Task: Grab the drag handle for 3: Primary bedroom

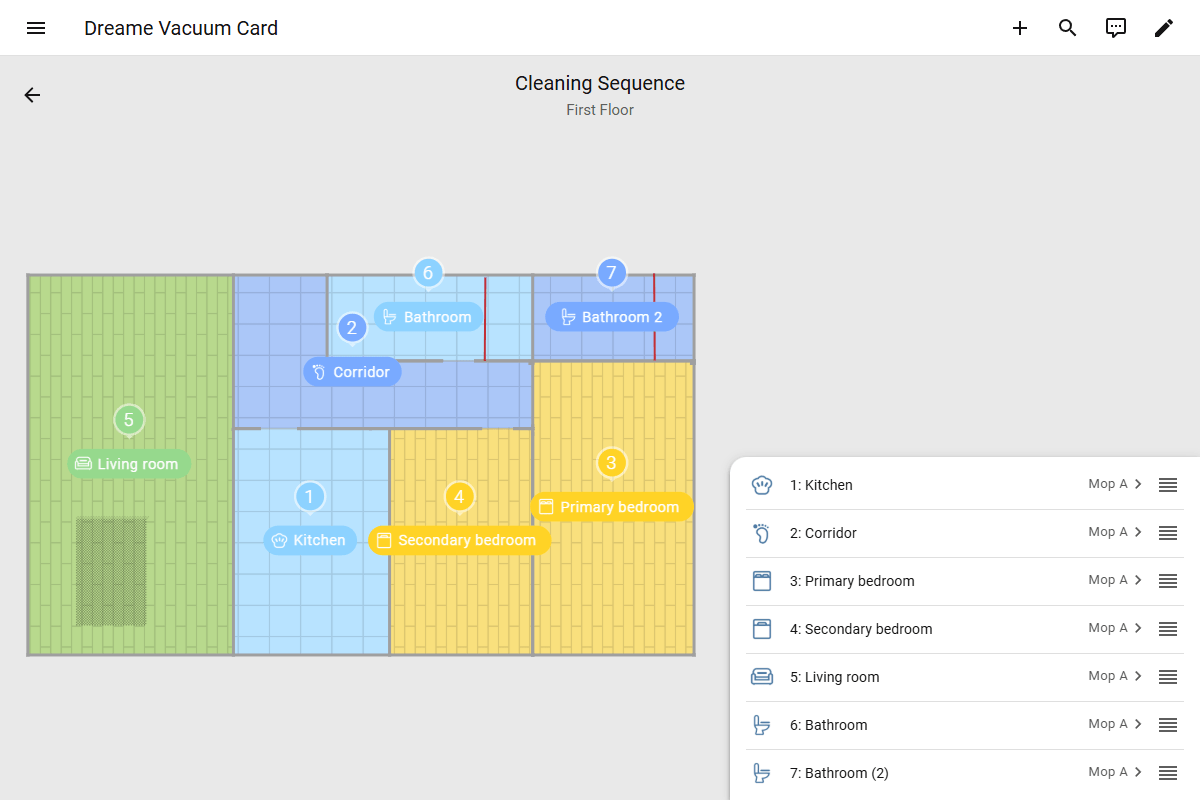Action: pyautogui.click(x=1168, y=581)
